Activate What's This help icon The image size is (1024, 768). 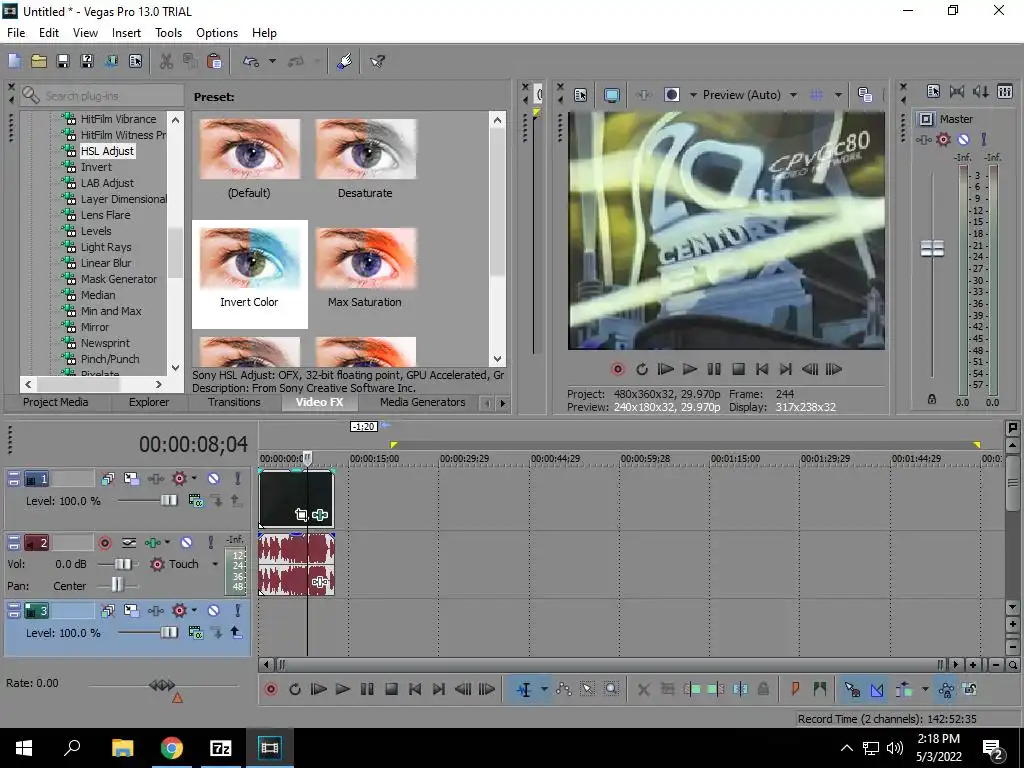click(377, 61)
